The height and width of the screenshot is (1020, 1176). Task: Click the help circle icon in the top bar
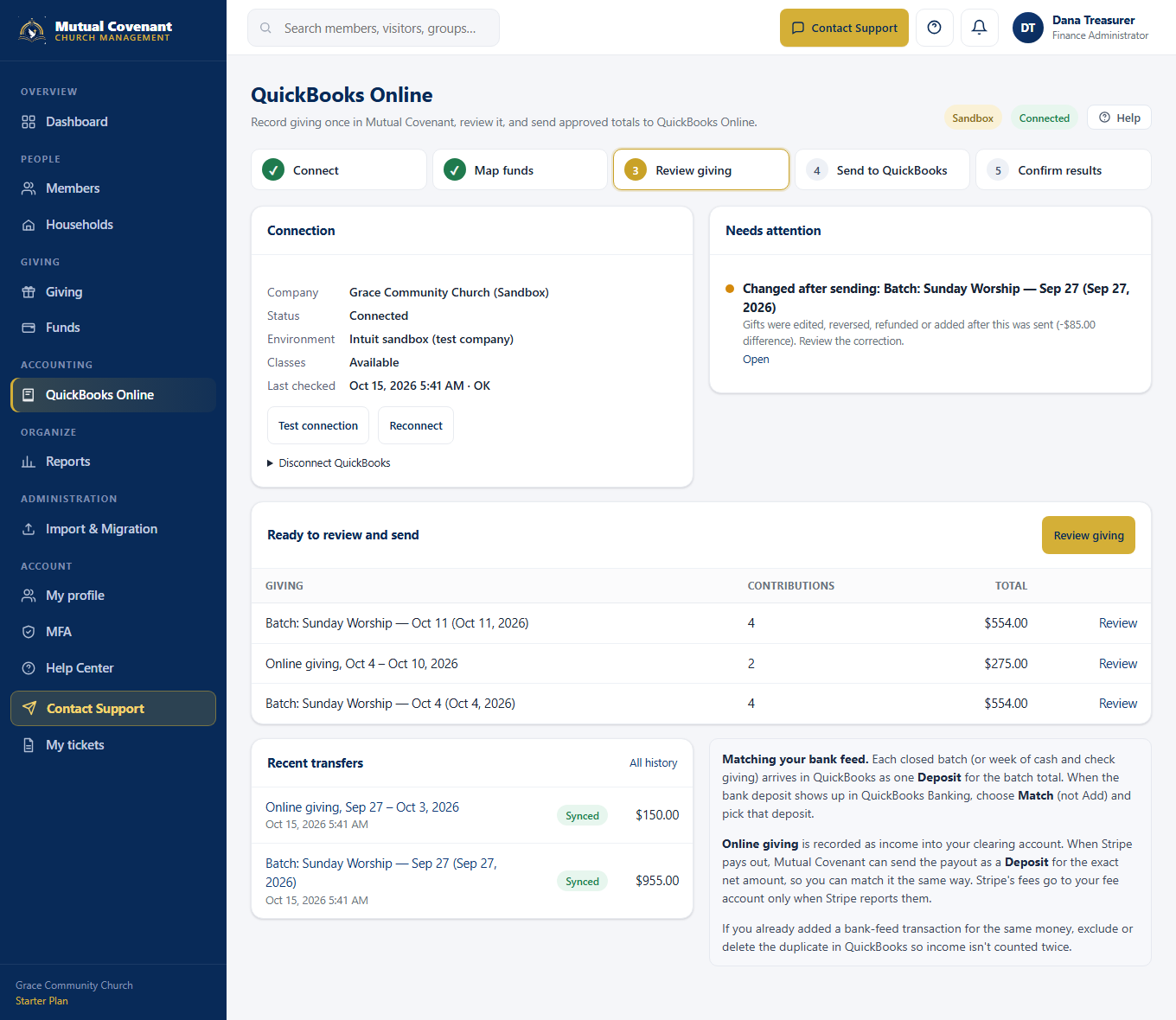(934, 28)
